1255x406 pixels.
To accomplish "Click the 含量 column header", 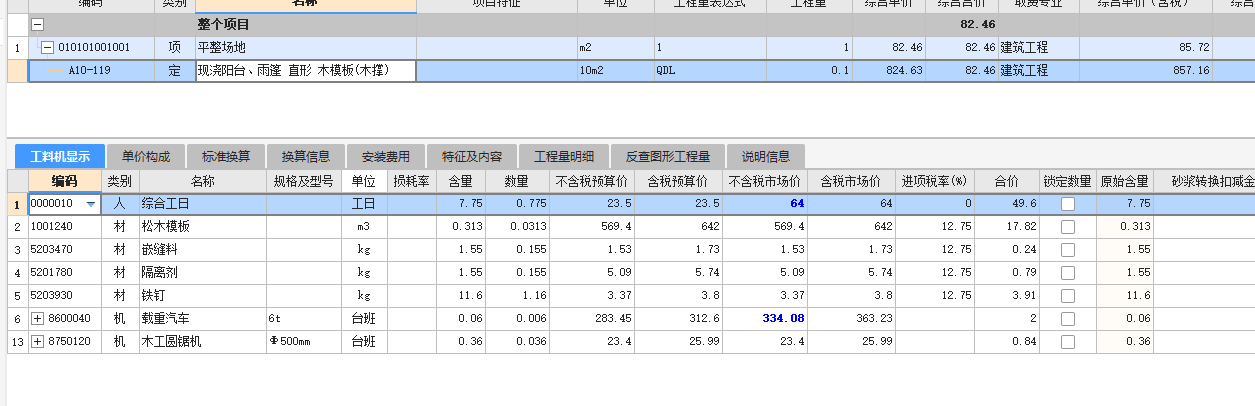I will pos(460,181).
